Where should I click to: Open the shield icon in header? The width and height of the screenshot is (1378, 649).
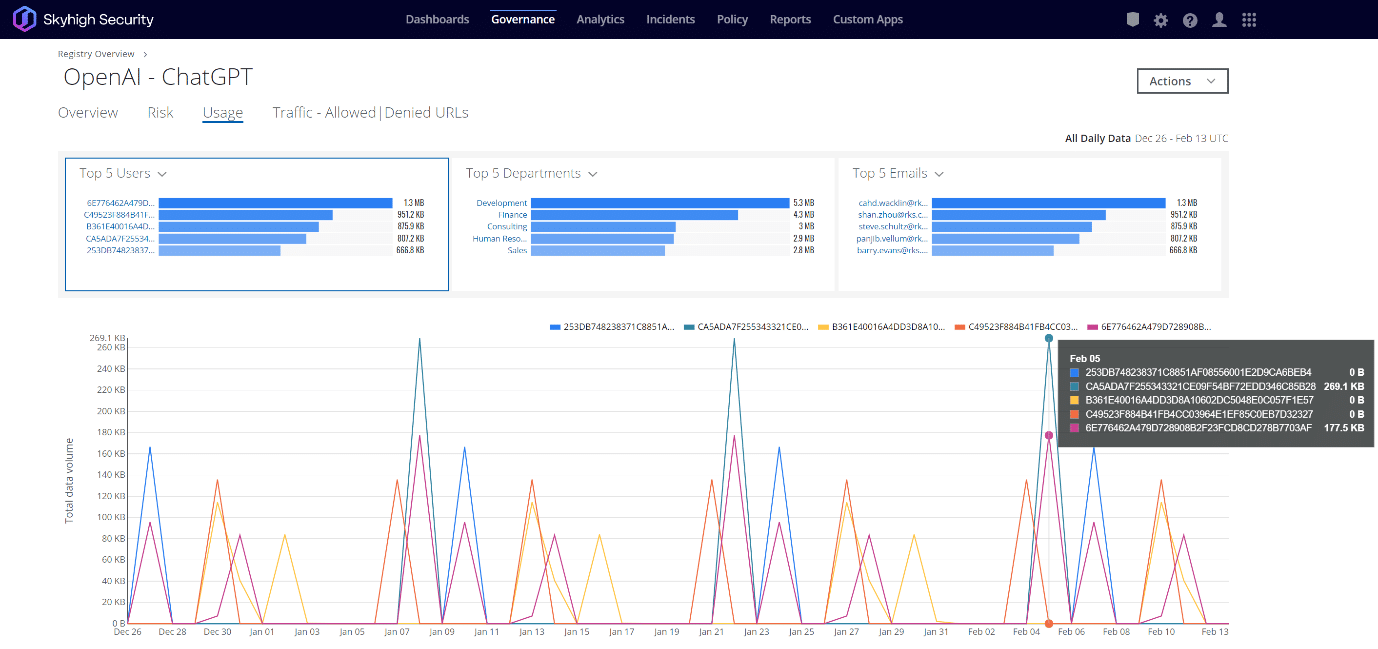click(1132, 20)
